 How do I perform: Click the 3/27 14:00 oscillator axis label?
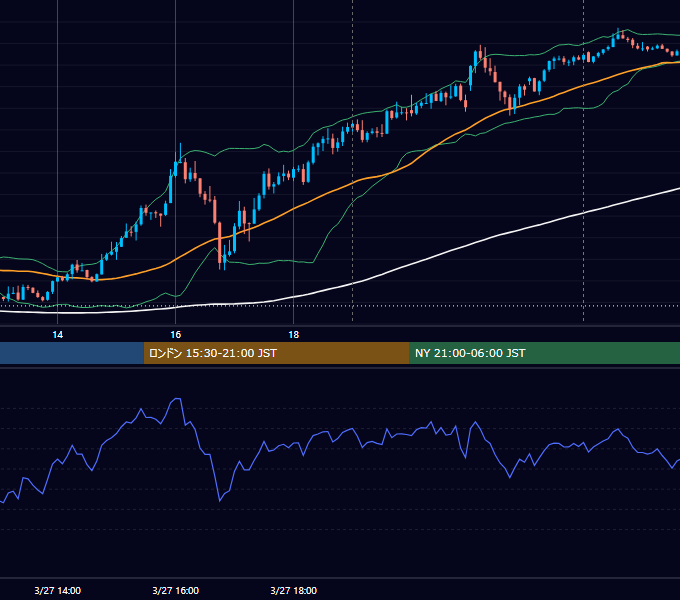point(57,590)
